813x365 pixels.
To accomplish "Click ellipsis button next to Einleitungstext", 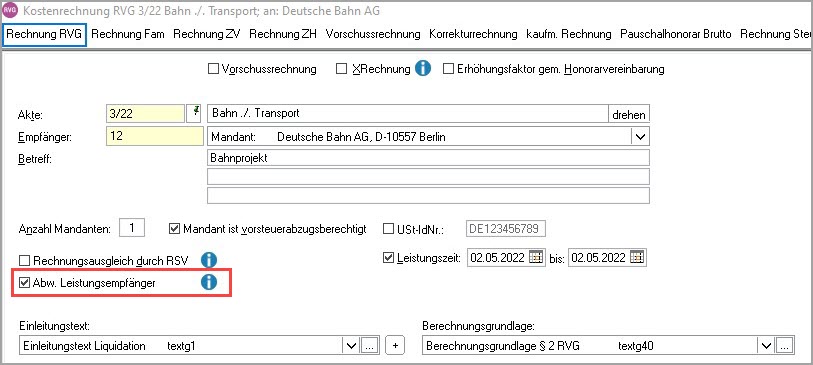I will [369, 346].
